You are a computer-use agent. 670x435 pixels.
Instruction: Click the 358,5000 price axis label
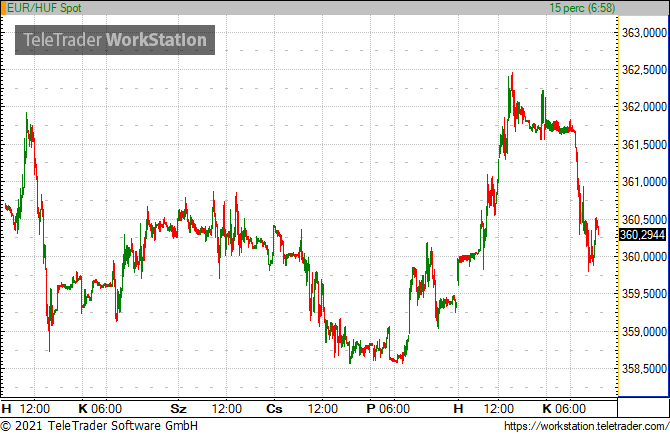coord(644,368)
